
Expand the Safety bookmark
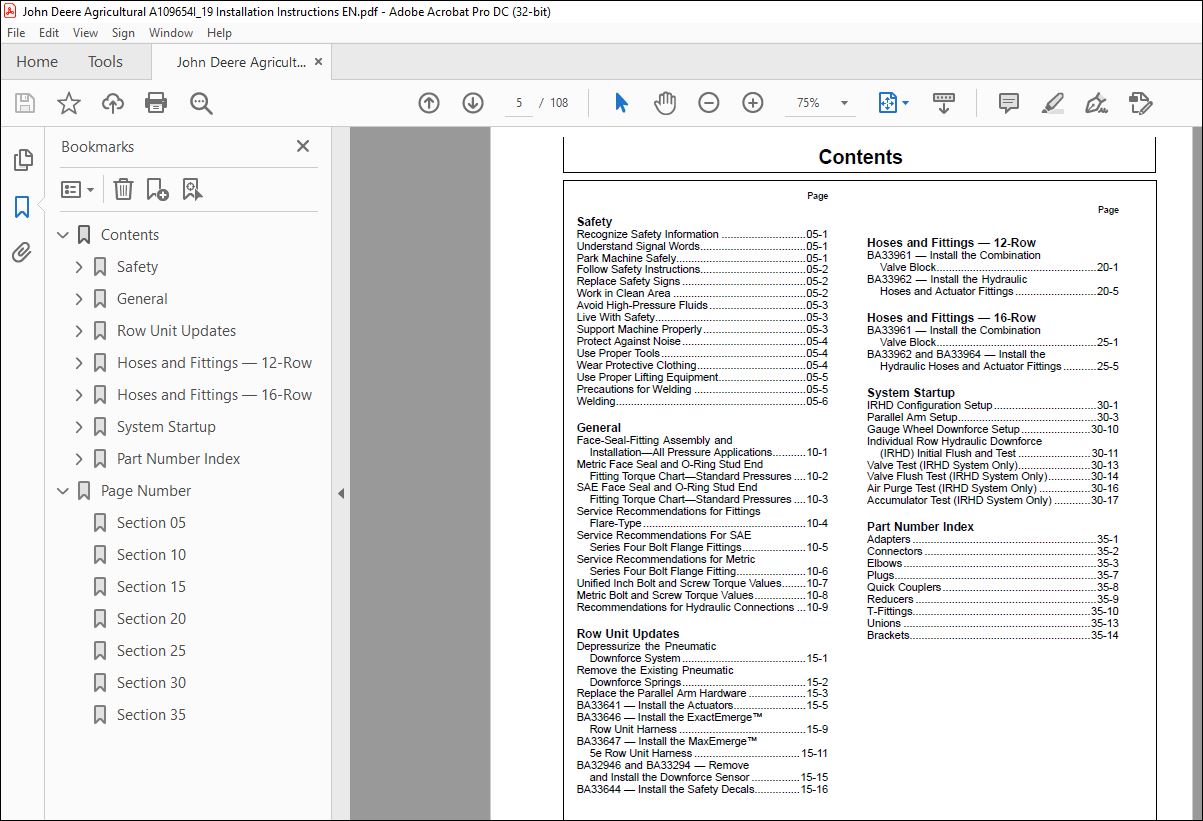tap(79, 267)
